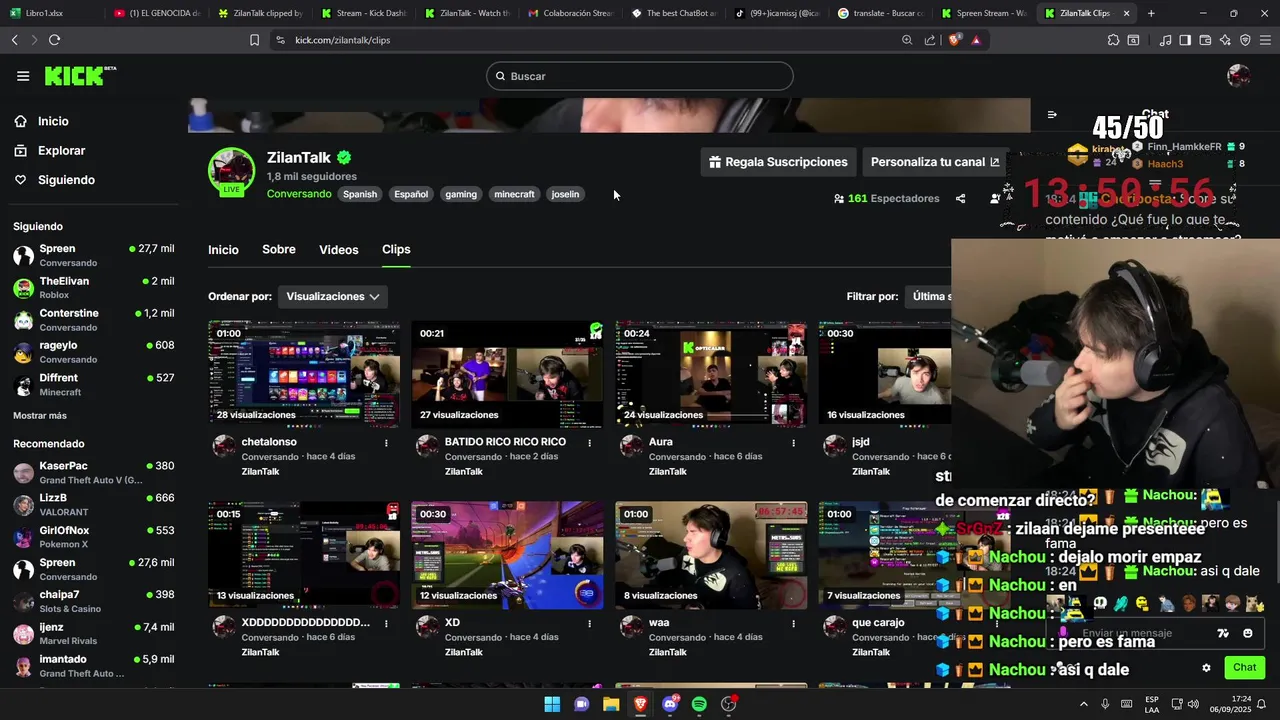Open the user avatar menu top right
1280x720 pixels.
click(1238, 76)
